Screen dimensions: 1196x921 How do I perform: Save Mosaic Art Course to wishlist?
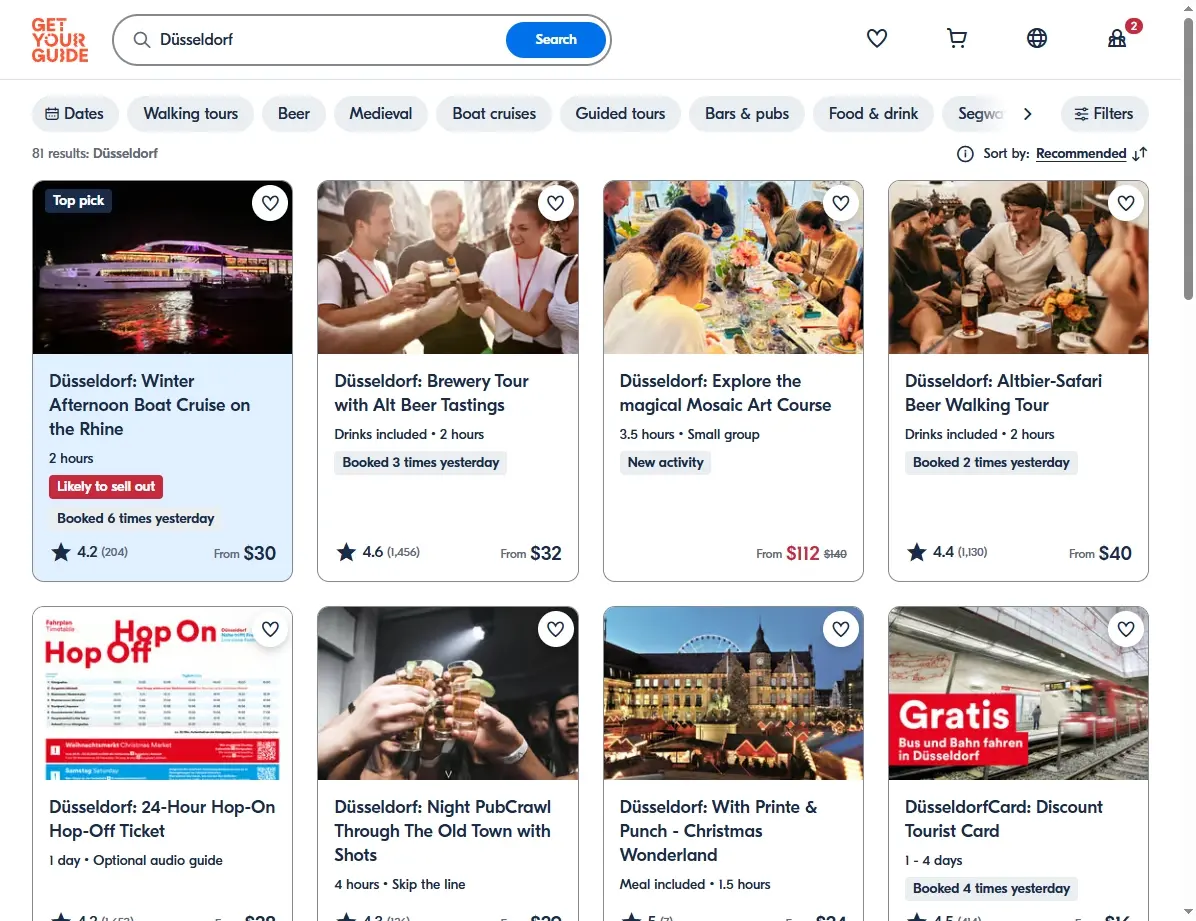[x=841, y=203]
